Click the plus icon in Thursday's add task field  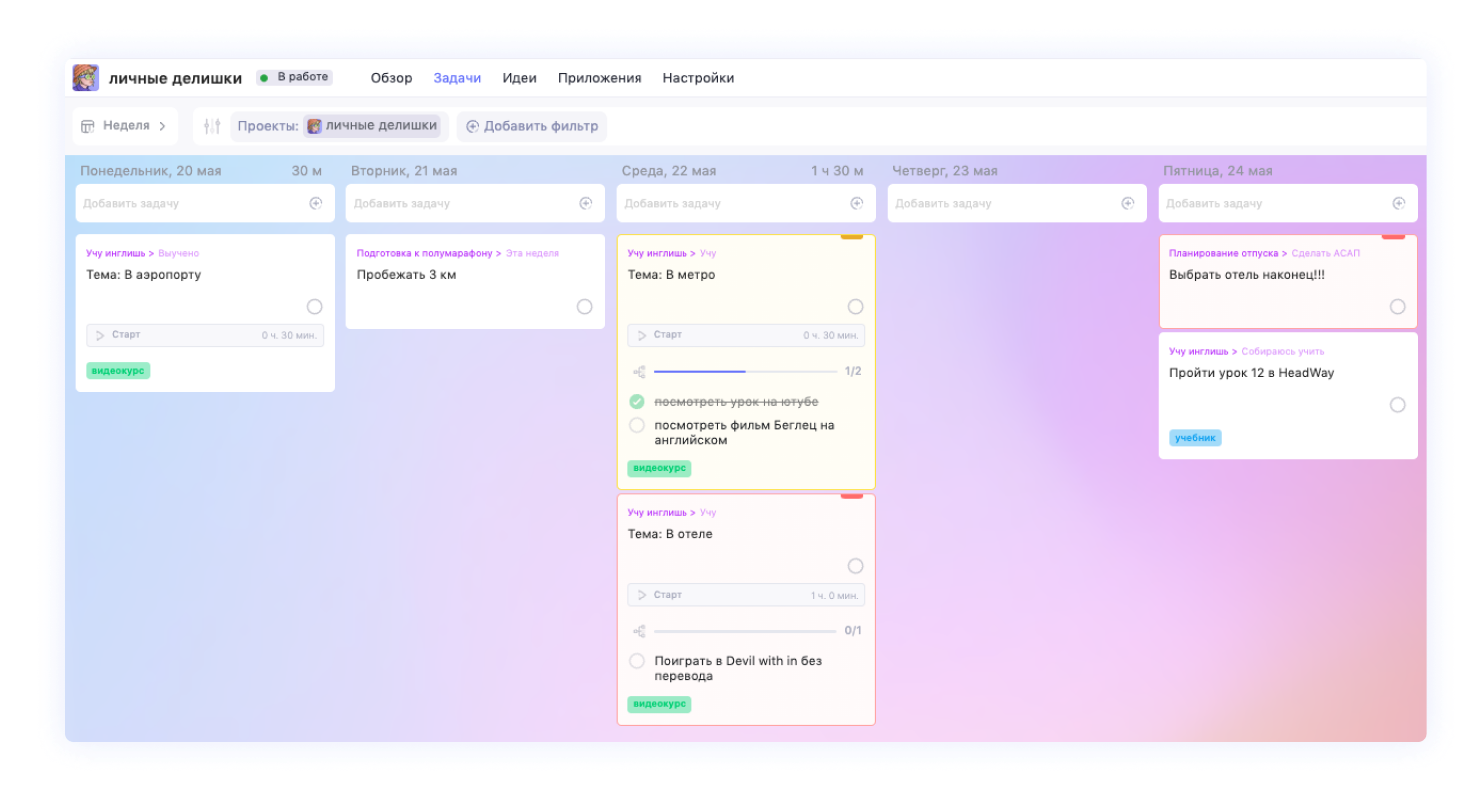point(1127,203)
